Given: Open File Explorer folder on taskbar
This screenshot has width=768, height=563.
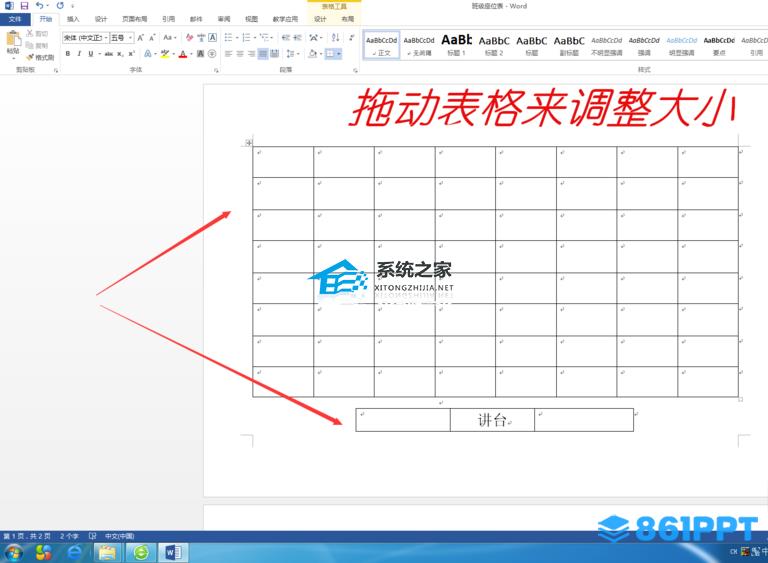Looking at the screenshot, I should [x=107, y=553].
